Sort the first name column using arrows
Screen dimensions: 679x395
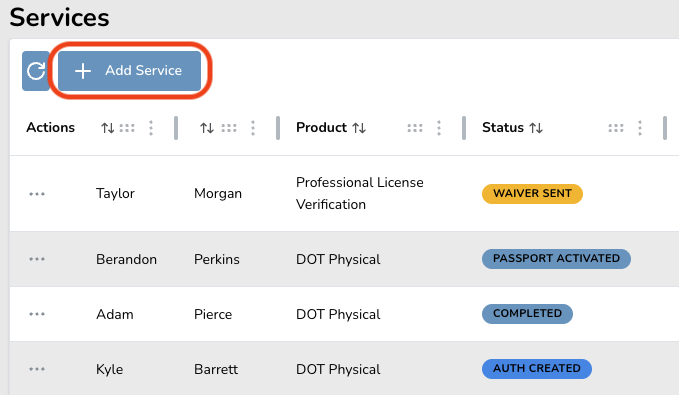(x=108, y=128)
